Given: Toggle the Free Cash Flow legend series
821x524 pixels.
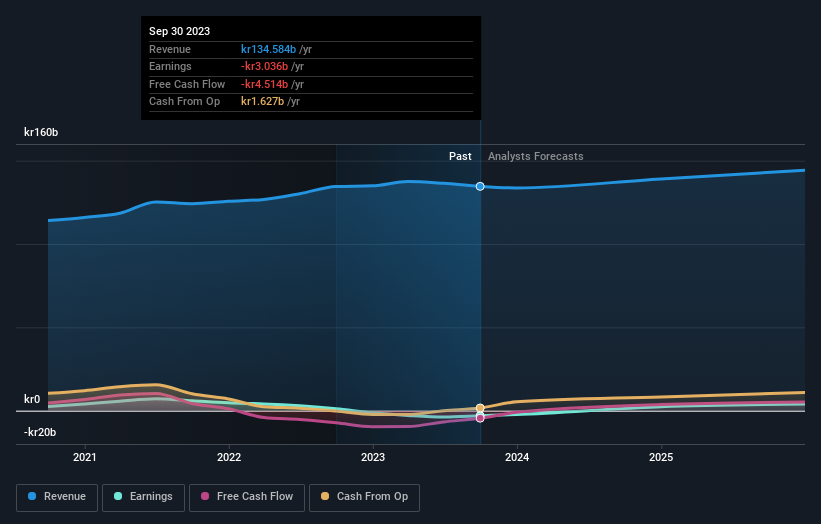Looking at the screenshot, I should (247, 497).
